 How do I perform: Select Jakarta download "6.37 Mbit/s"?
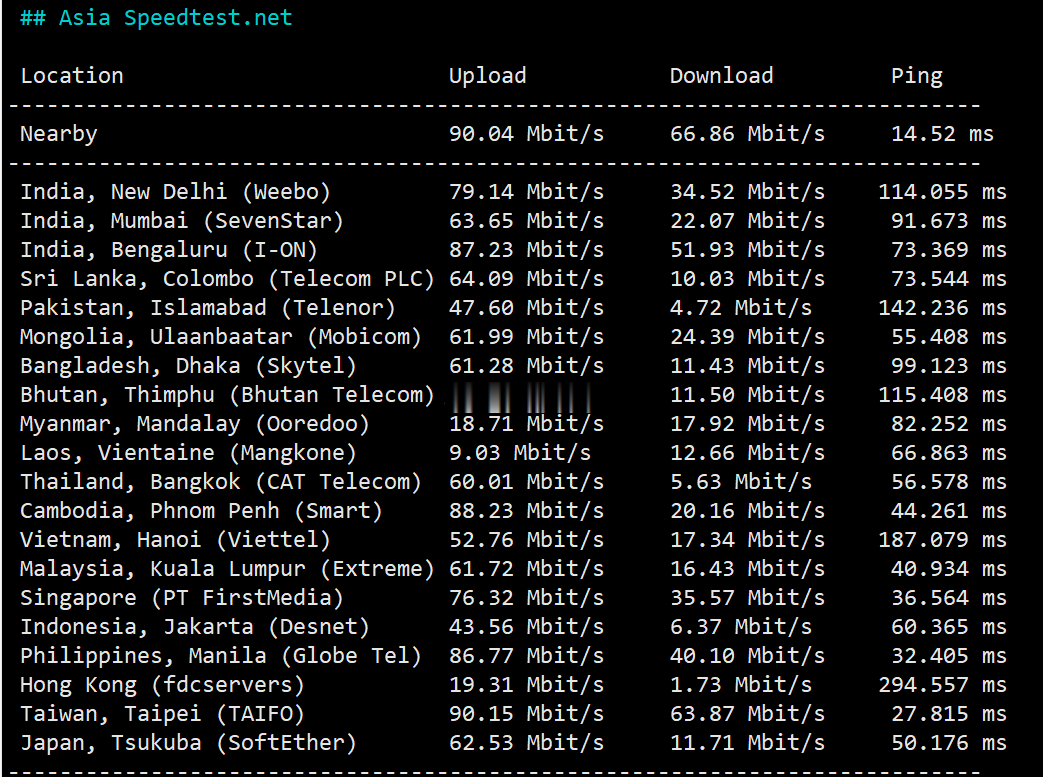741,627
